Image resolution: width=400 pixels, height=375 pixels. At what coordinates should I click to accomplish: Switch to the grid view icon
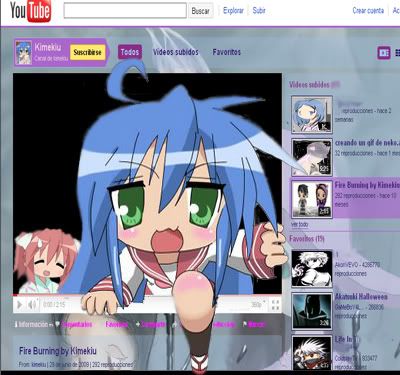pyautogui.click(x=397, y=53)
